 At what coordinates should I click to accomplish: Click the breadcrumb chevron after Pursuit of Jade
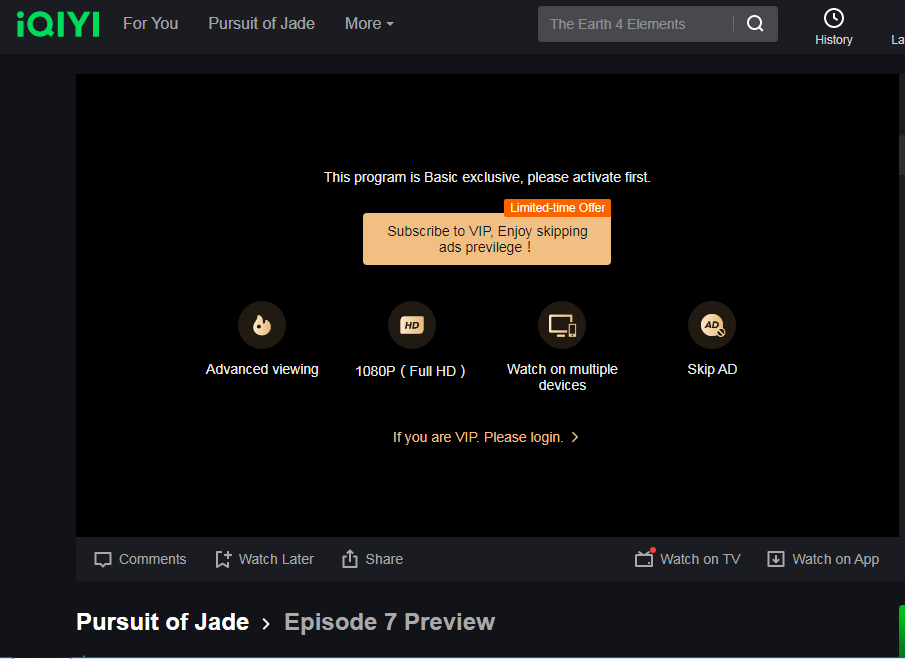coord(266,624)
